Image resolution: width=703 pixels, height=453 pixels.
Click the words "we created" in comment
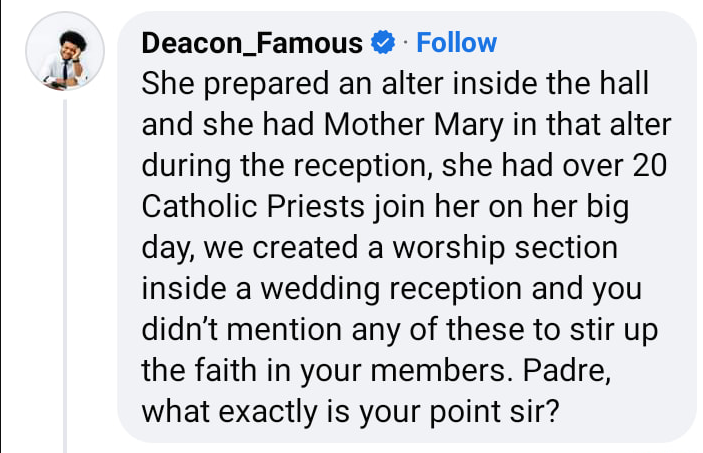279,247
